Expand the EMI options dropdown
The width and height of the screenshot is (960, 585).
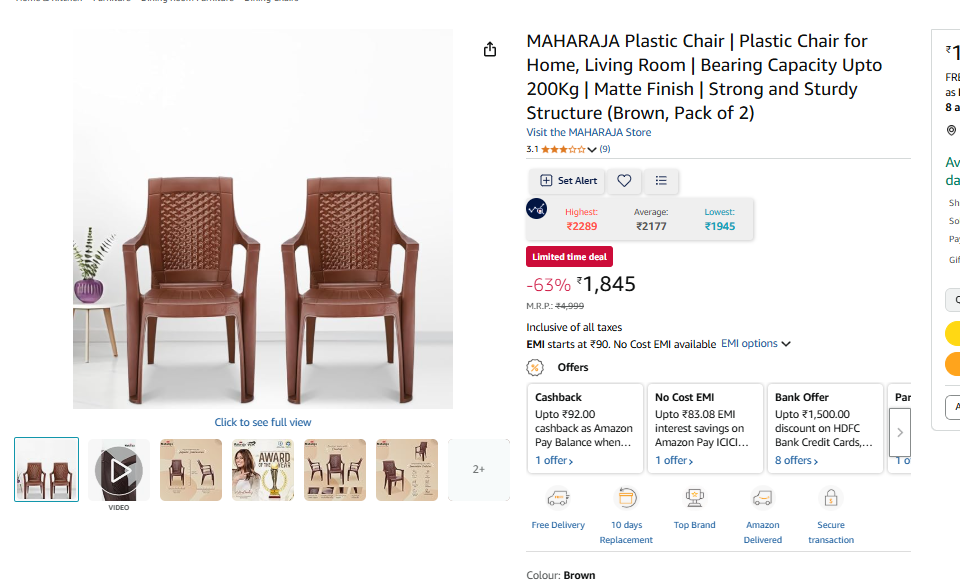coord(756,344)
